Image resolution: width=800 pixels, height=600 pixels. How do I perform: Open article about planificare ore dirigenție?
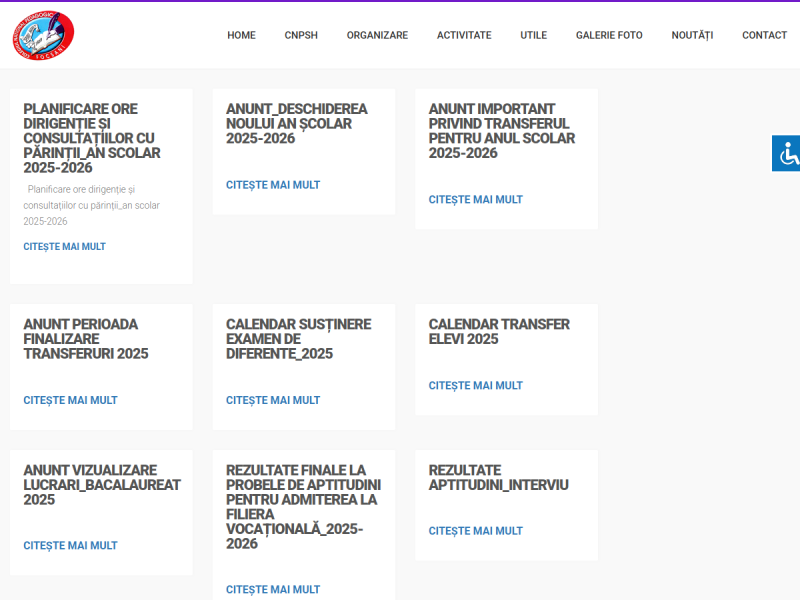pyautogui.click(x=64, y=246)
